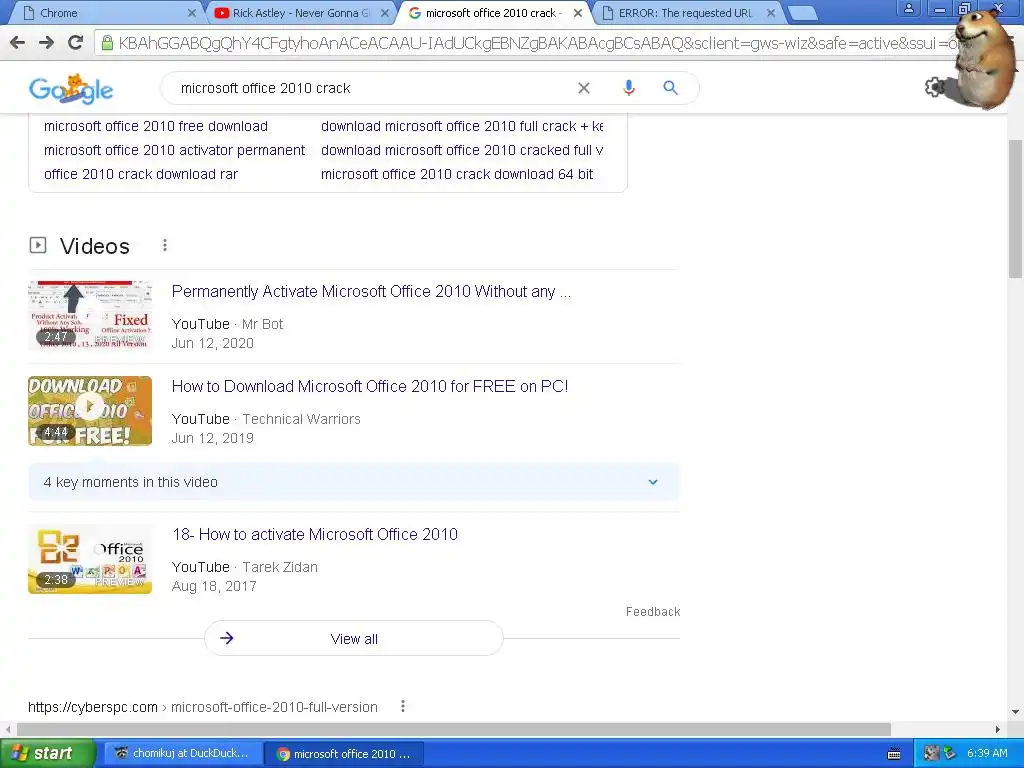Click the padlock icon in the address bar
This screenshot has width=1024, height=768.
tap(107, 43)
